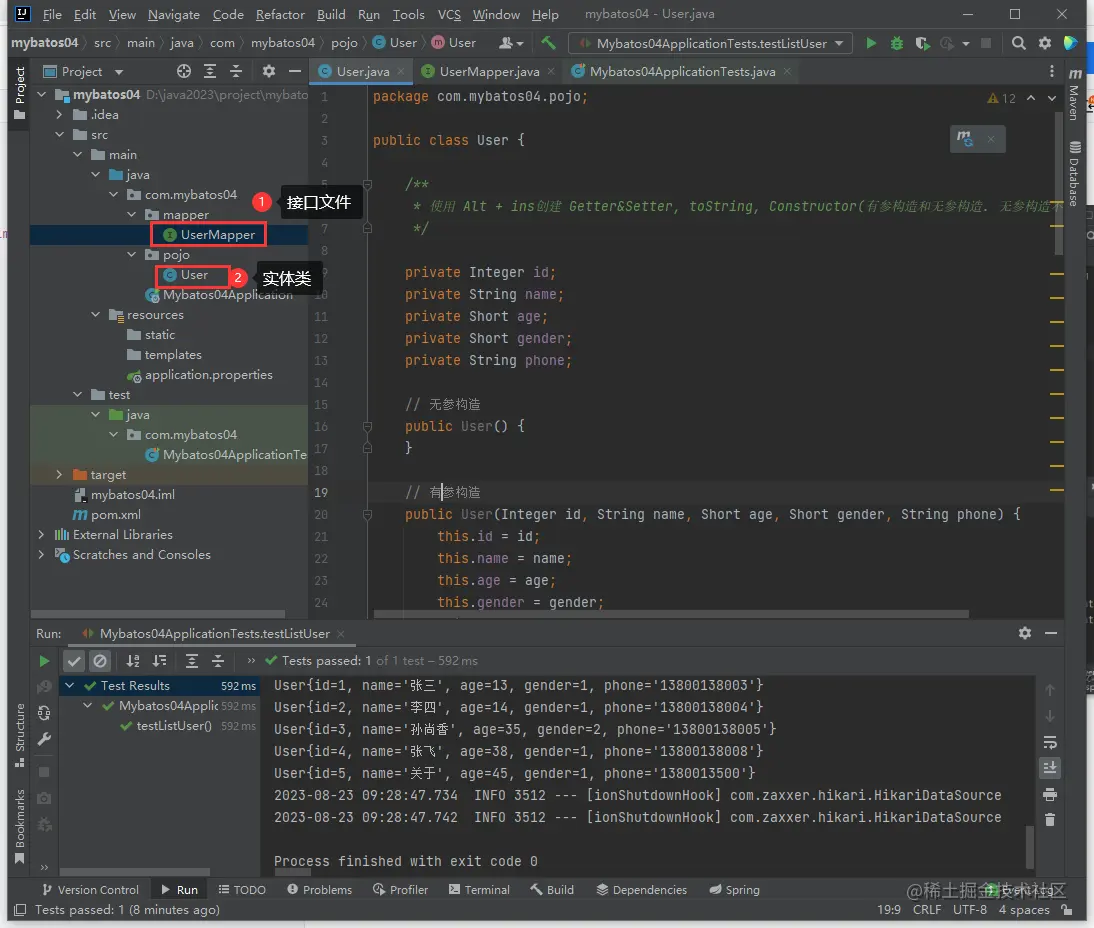The width and height of the screenshot is (1094, 928).
Task: Print console output using printer icon
Action: (1050, 794)
